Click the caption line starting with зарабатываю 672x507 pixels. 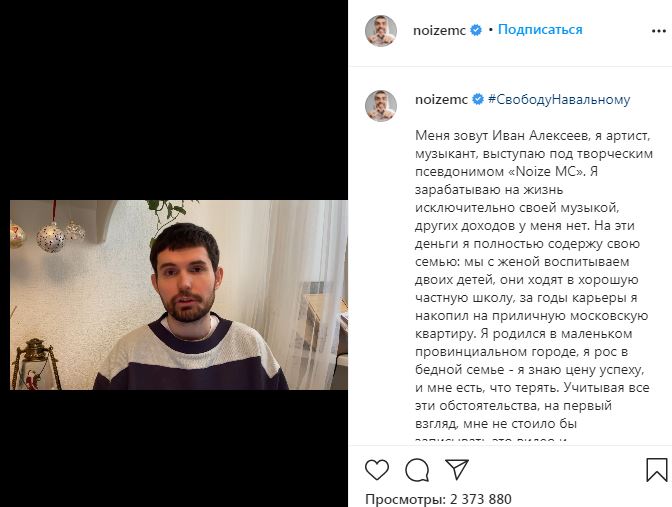tap(489, 189)
